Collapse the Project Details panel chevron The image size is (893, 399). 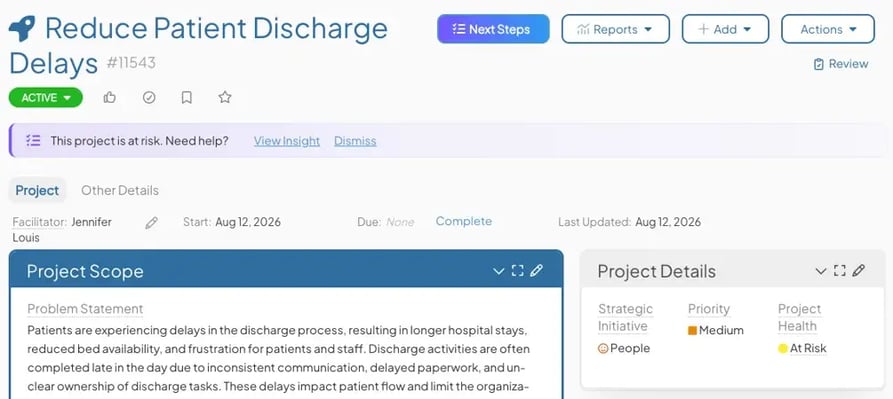(x=821, y=272)
